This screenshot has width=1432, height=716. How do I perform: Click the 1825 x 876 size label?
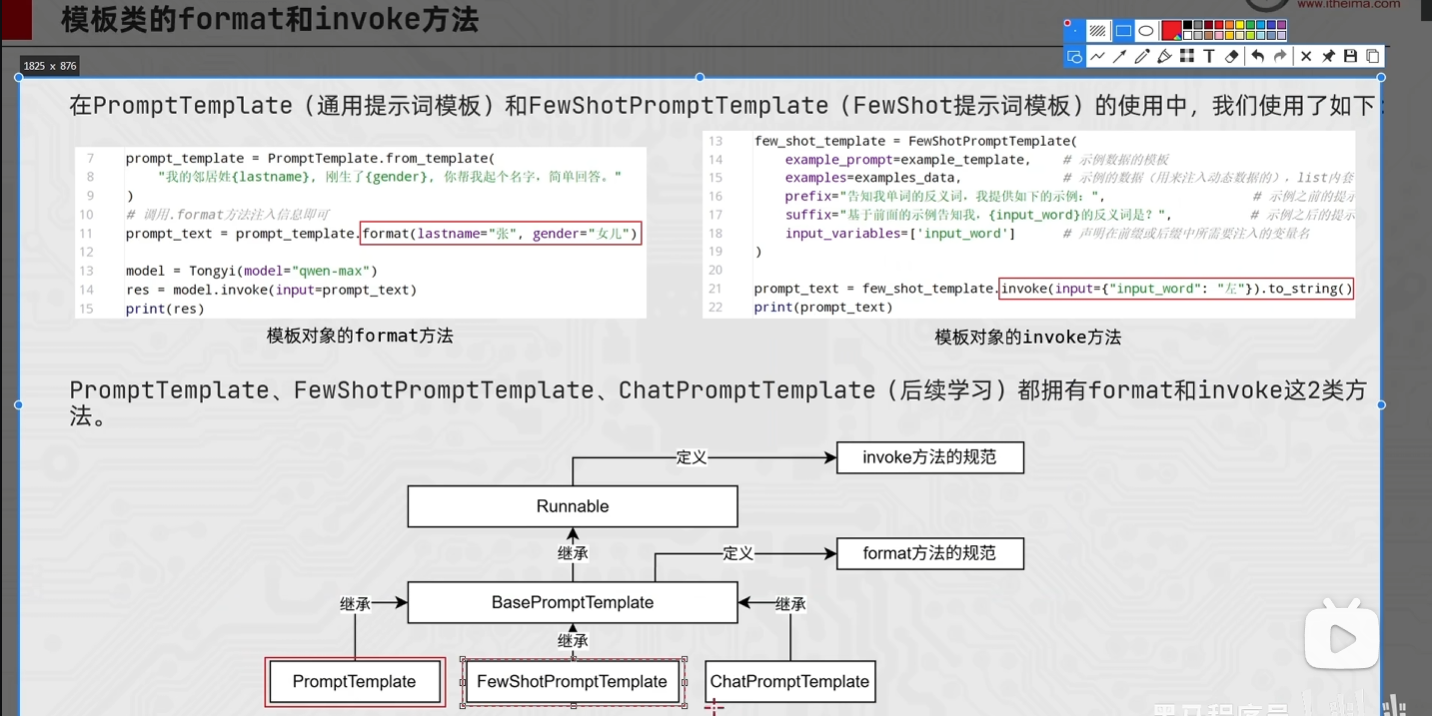(x=50, y=66)
